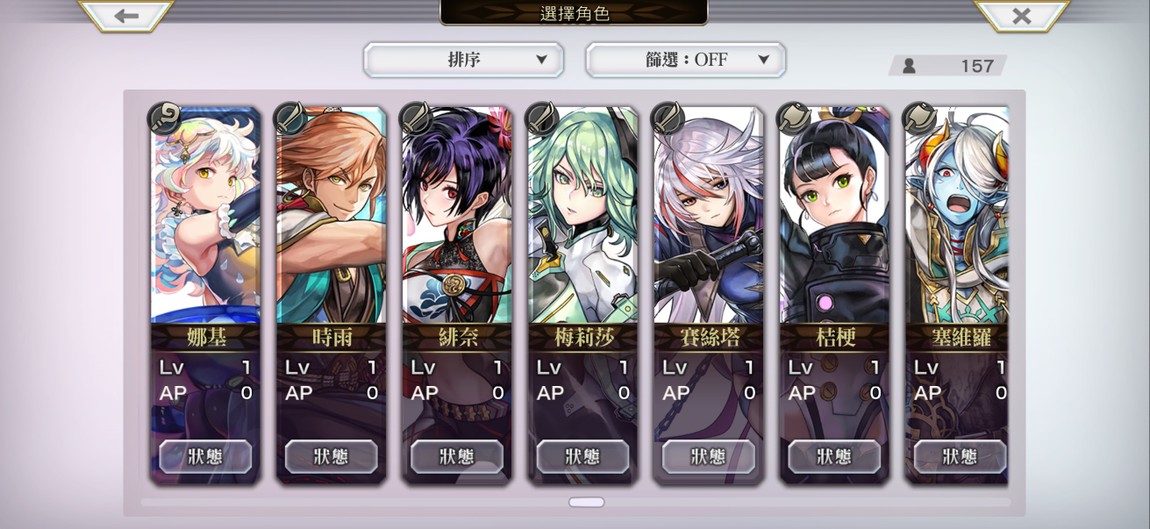Click the axe class icon on 桔梗's card

tap(794, 117)
